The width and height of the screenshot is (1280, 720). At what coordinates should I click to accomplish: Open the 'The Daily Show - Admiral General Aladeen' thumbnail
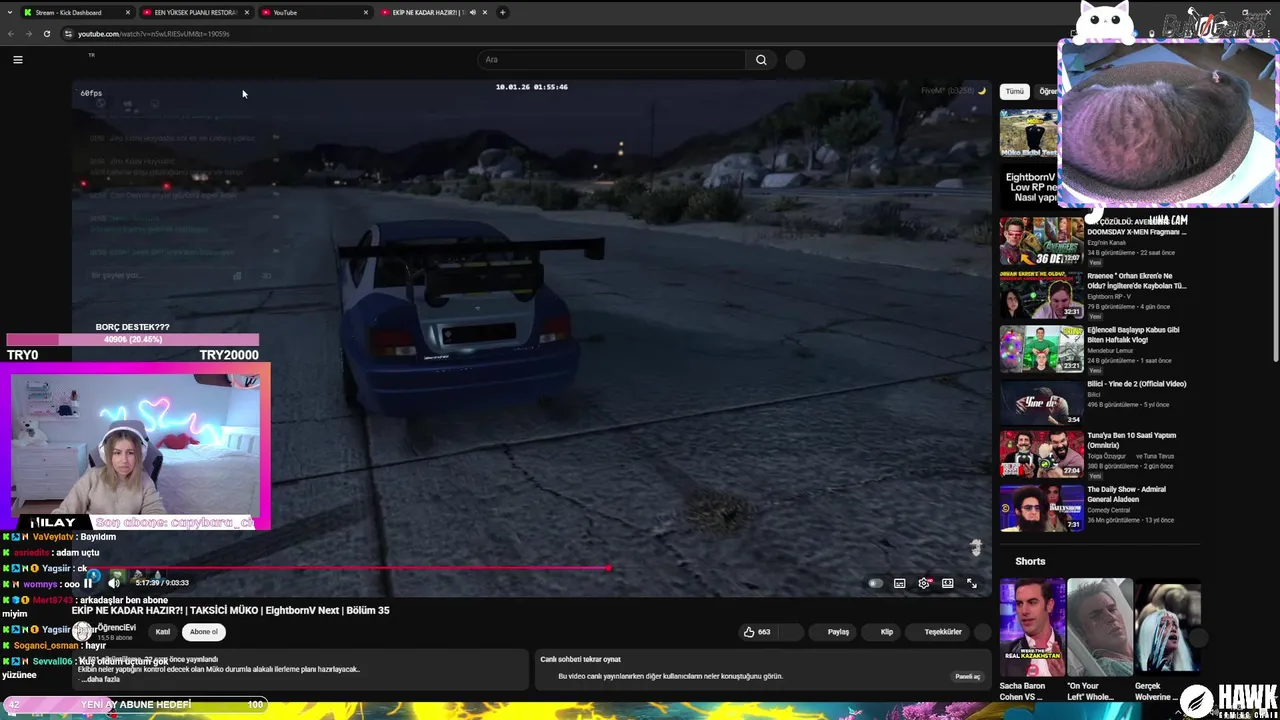(1041, 508)
